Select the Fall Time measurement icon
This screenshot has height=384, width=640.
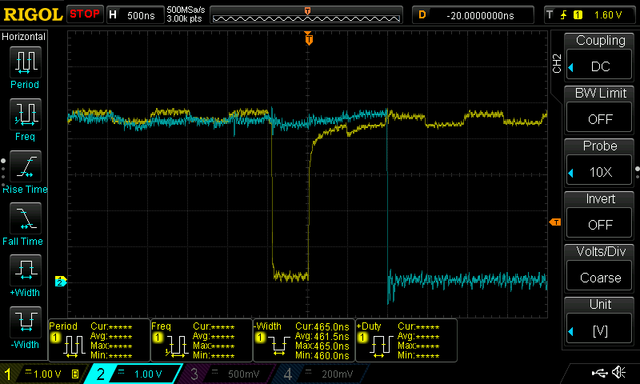[25, 218]
